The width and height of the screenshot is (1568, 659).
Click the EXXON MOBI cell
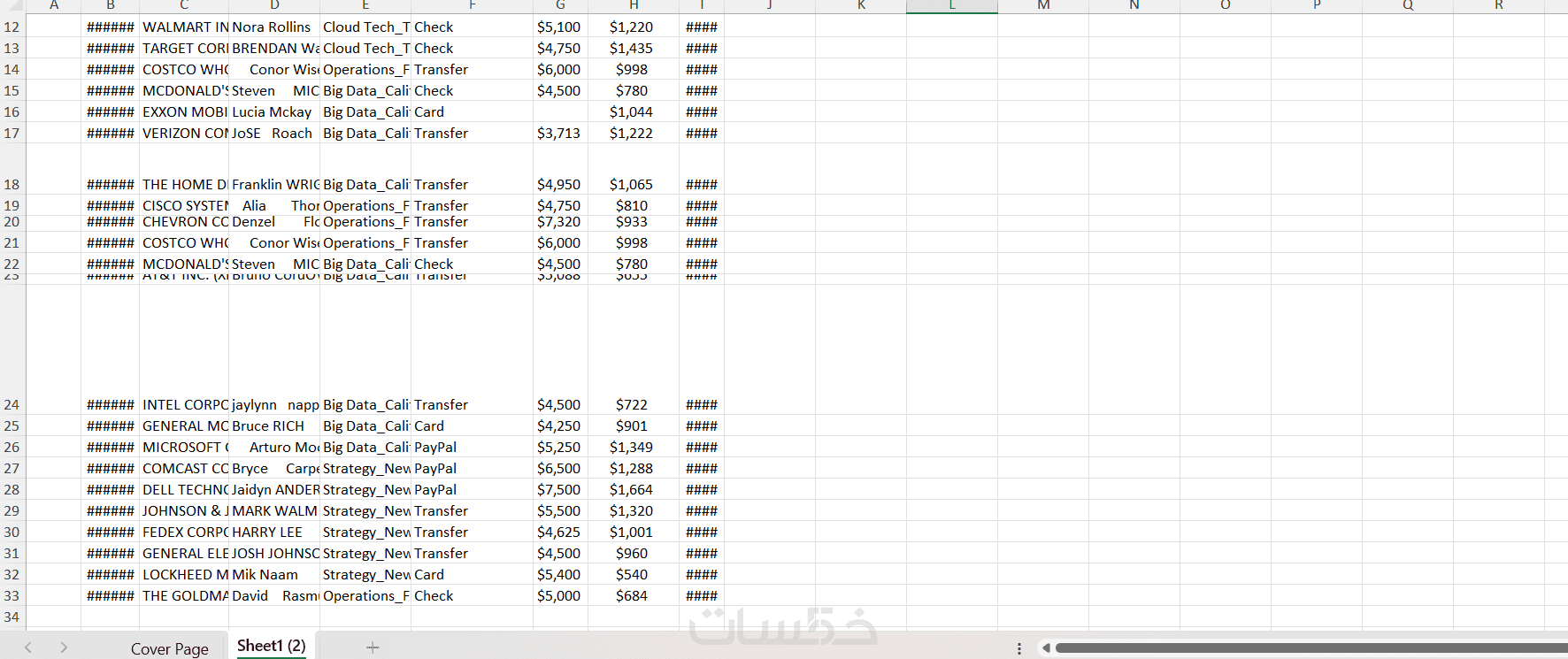(184, 111)
